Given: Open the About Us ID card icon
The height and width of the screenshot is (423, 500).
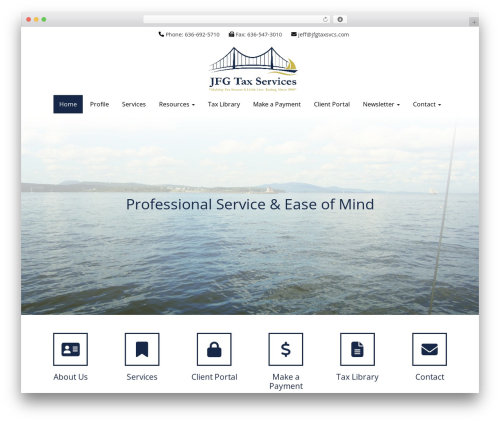Looking at the screenshot, I should (x=70, y=349).
